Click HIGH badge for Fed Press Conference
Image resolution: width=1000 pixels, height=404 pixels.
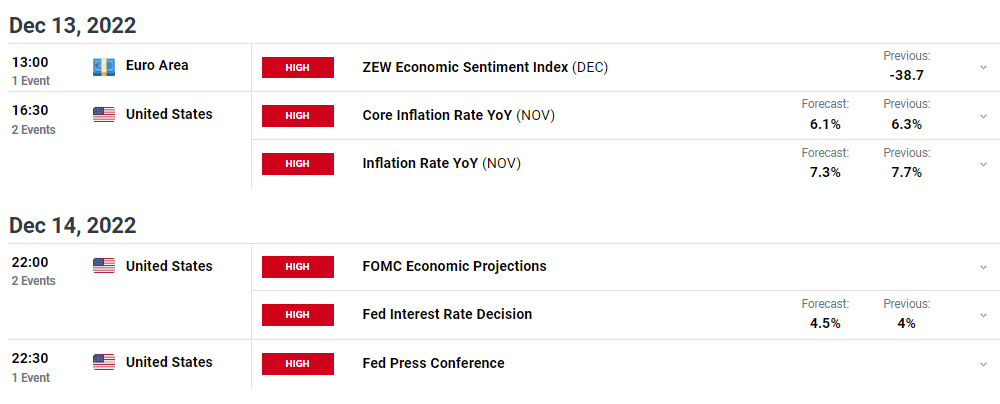[x=298, y=364]
